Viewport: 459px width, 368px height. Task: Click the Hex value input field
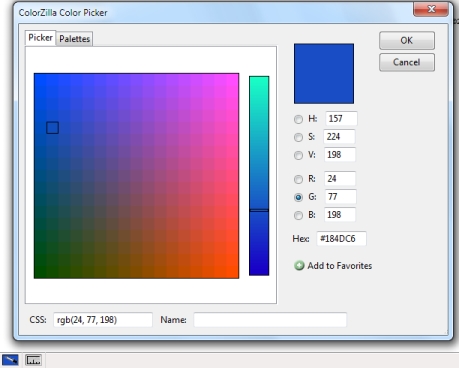[x=341, y=239]
